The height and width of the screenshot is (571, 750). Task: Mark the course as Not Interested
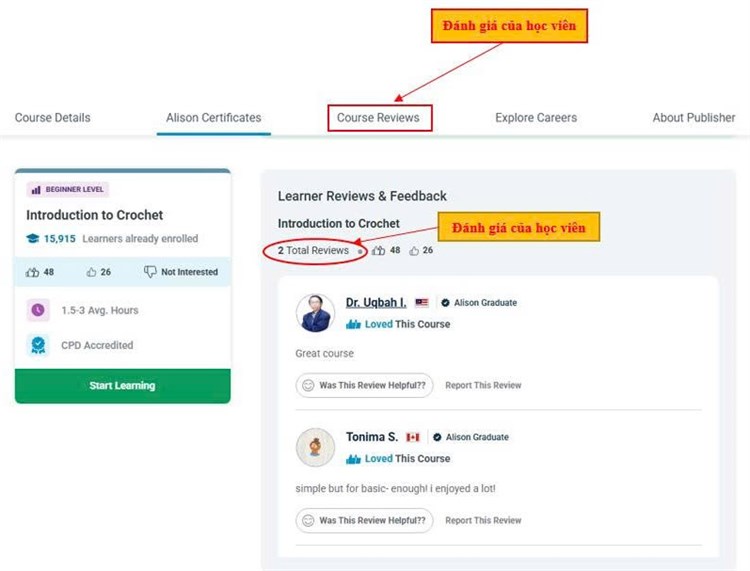click(x=181, y=272)
